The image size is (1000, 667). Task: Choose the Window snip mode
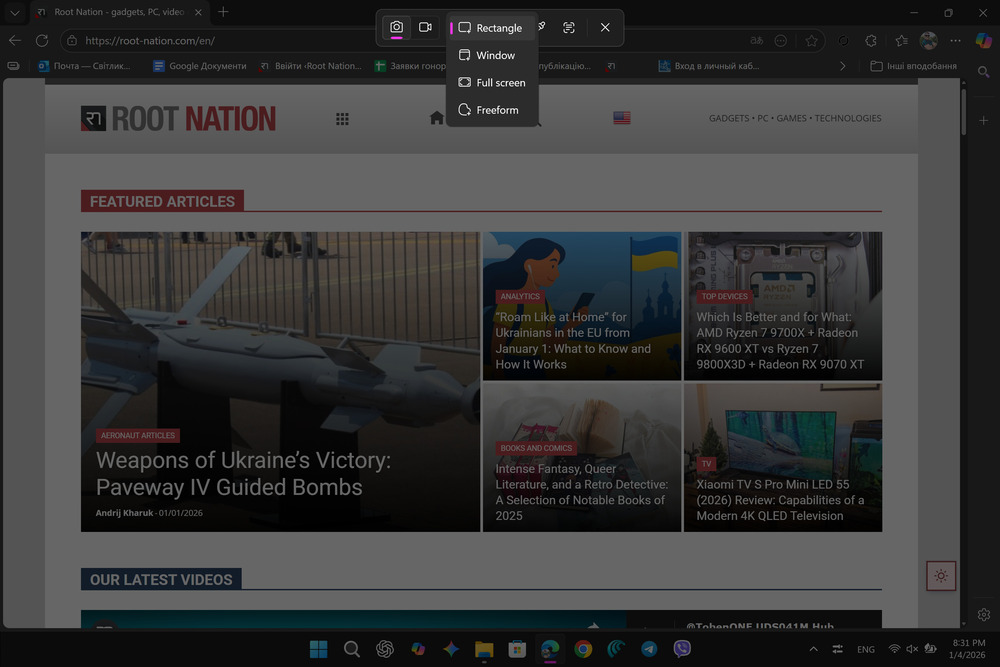492,55
